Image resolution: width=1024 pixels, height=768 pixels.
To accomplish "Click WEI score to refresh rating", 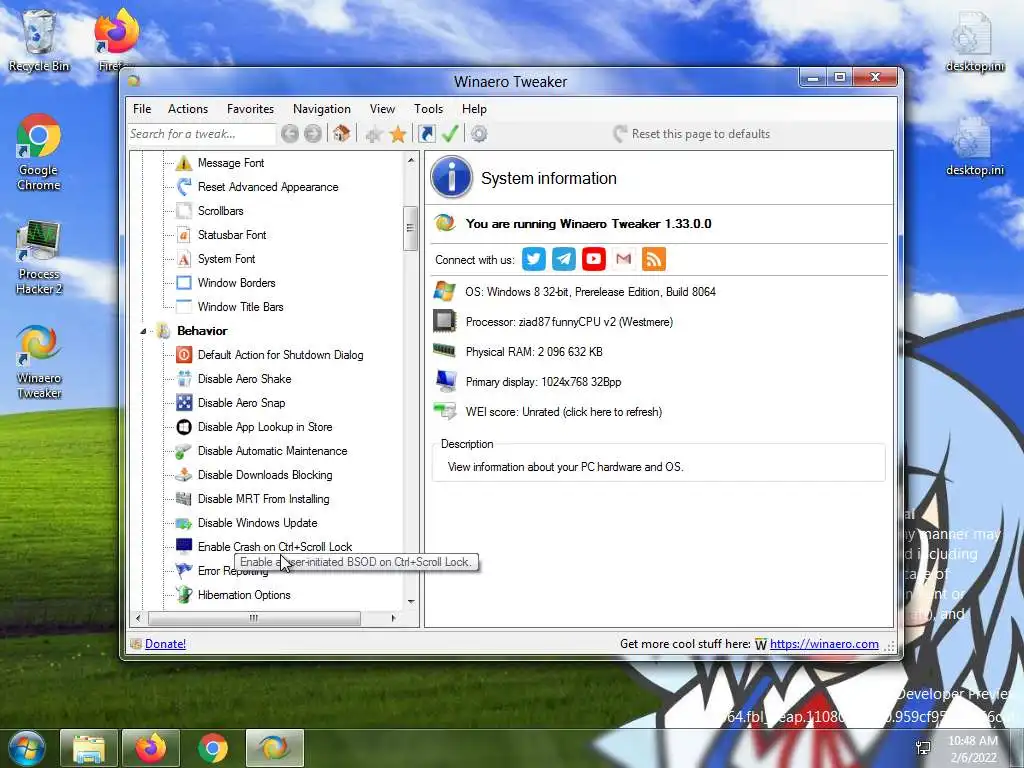I will click(x=564, y=412).
